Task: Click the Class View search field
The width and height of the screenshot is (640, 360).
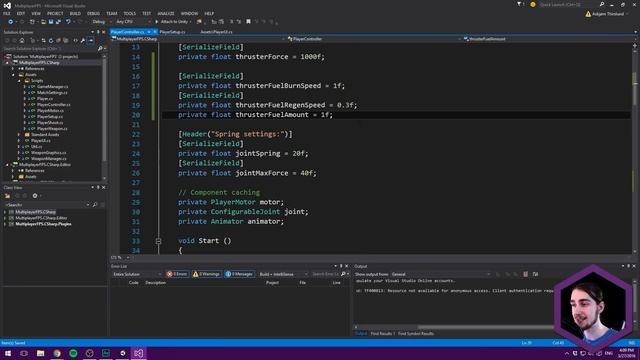Action: [46, 204]
